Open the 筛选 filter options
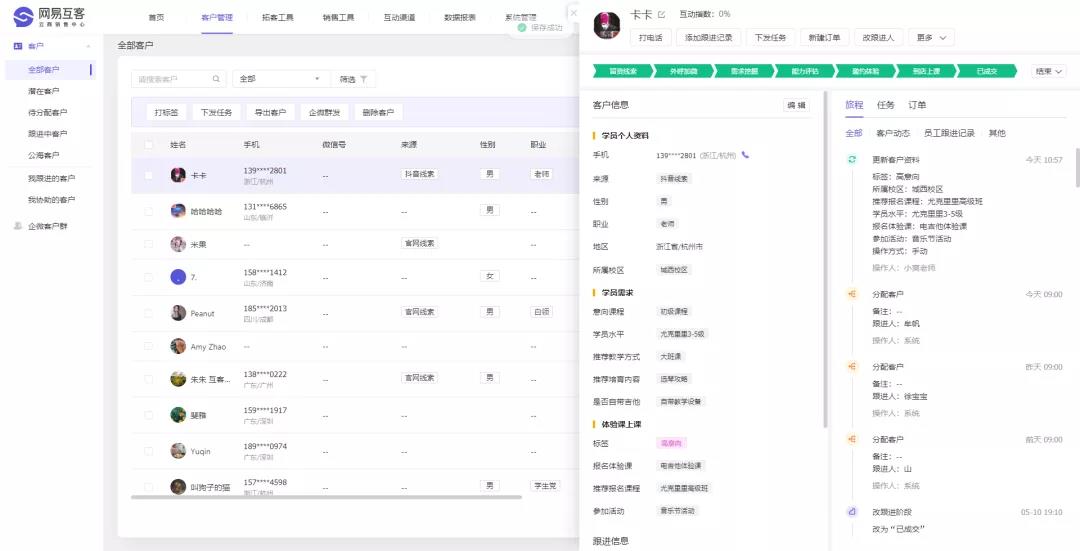Viewport: 1080px width, 551px height. [353, 79]
